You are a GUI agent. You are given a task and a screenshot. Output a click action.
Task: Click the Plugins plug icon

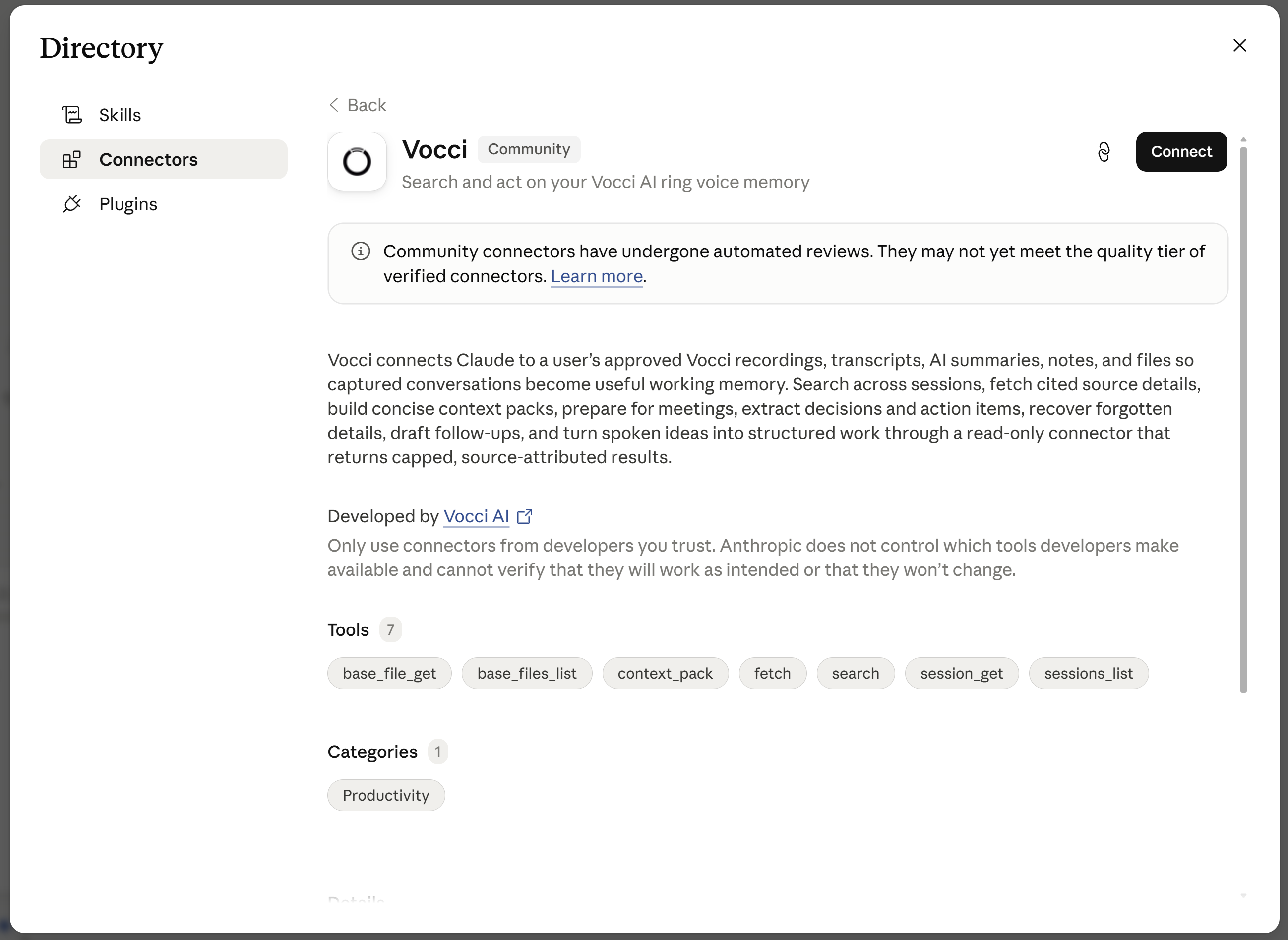[x=72, y=204]
